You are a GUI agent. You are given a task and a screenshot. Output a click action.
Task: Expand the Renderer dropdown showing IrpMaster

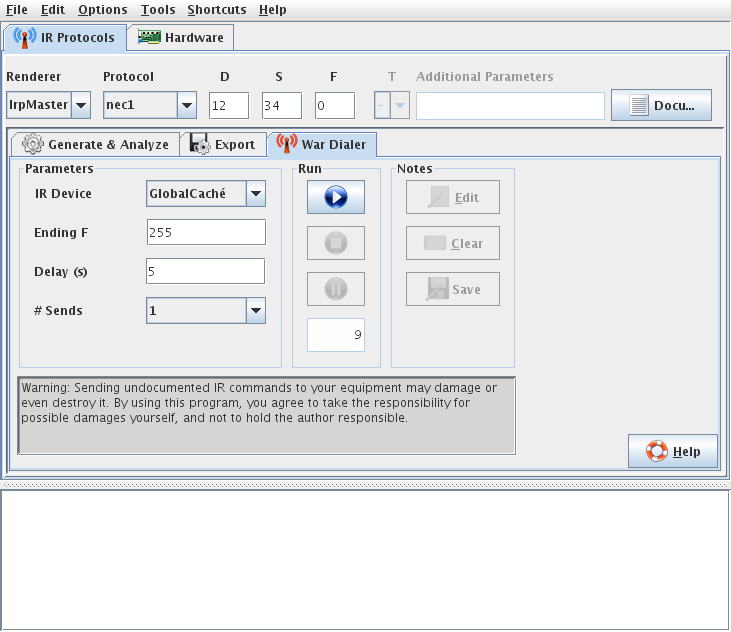pyautogui.click(x=81, y=105)
